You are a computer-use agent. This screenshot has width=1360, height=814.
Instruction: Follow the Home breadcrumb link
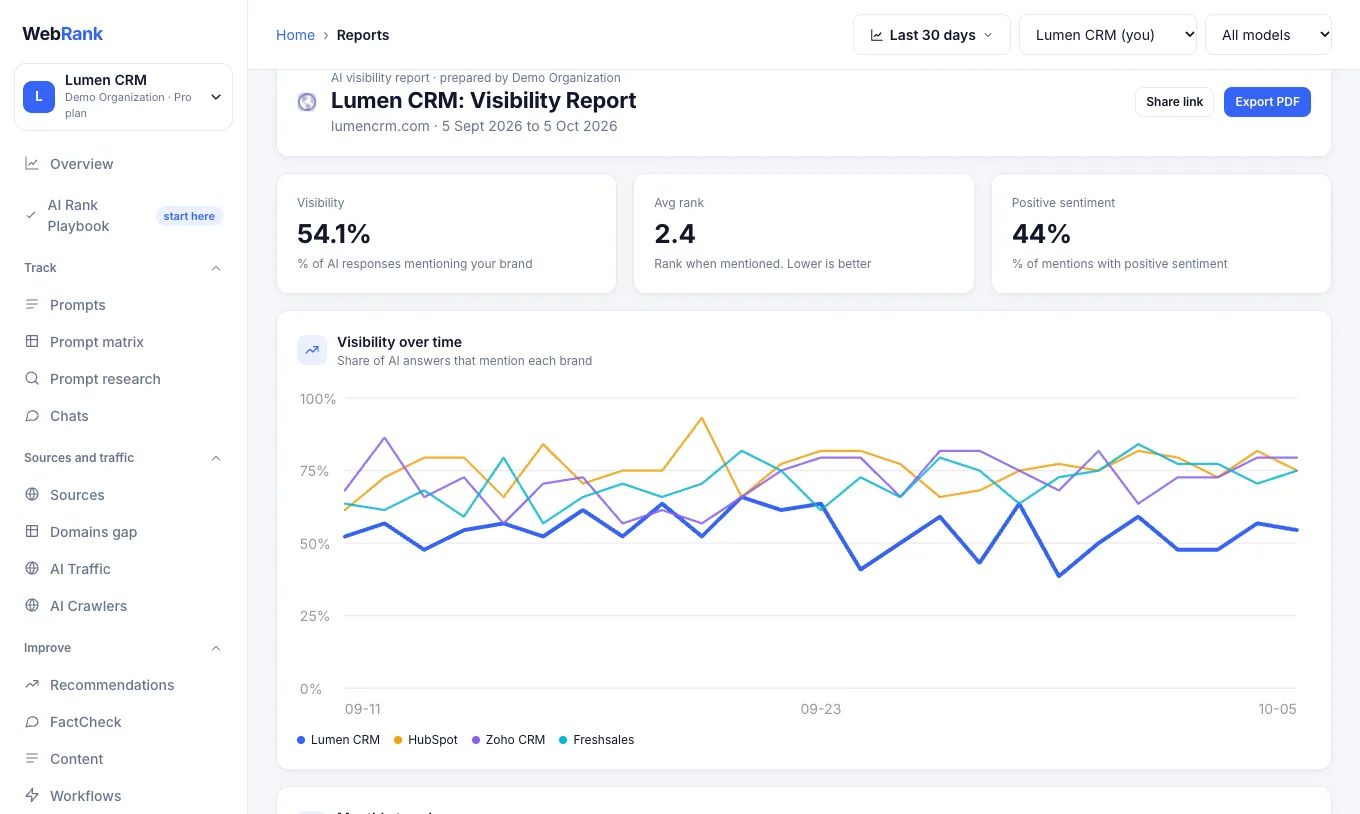[295, 35]
